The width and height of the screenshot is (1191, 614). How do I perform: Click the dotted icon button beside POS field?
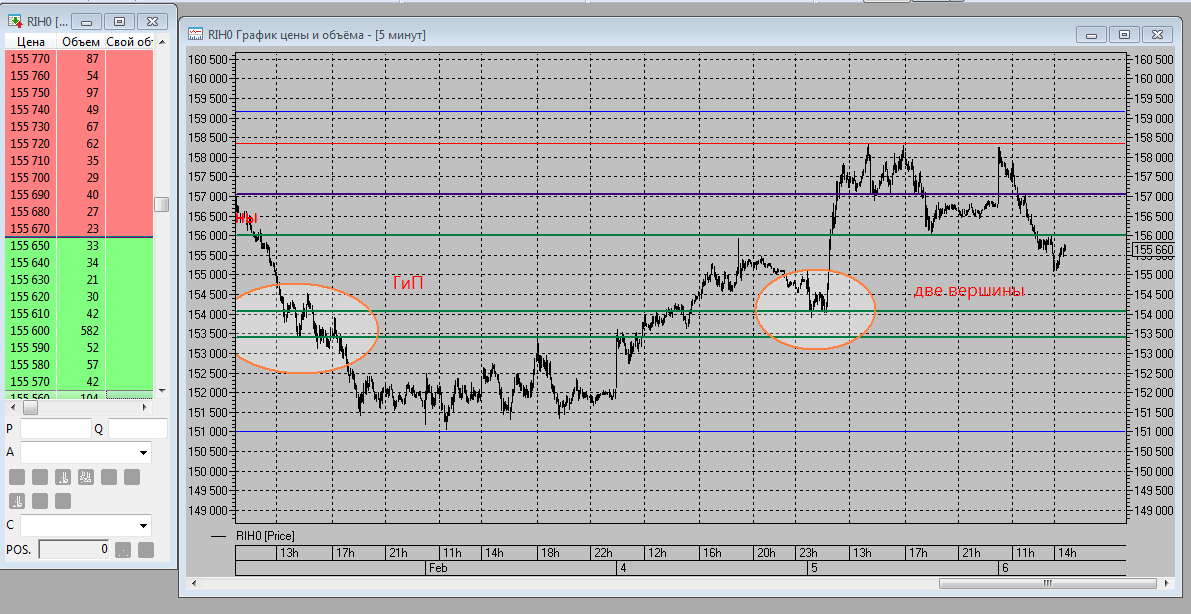click(122, 549)
